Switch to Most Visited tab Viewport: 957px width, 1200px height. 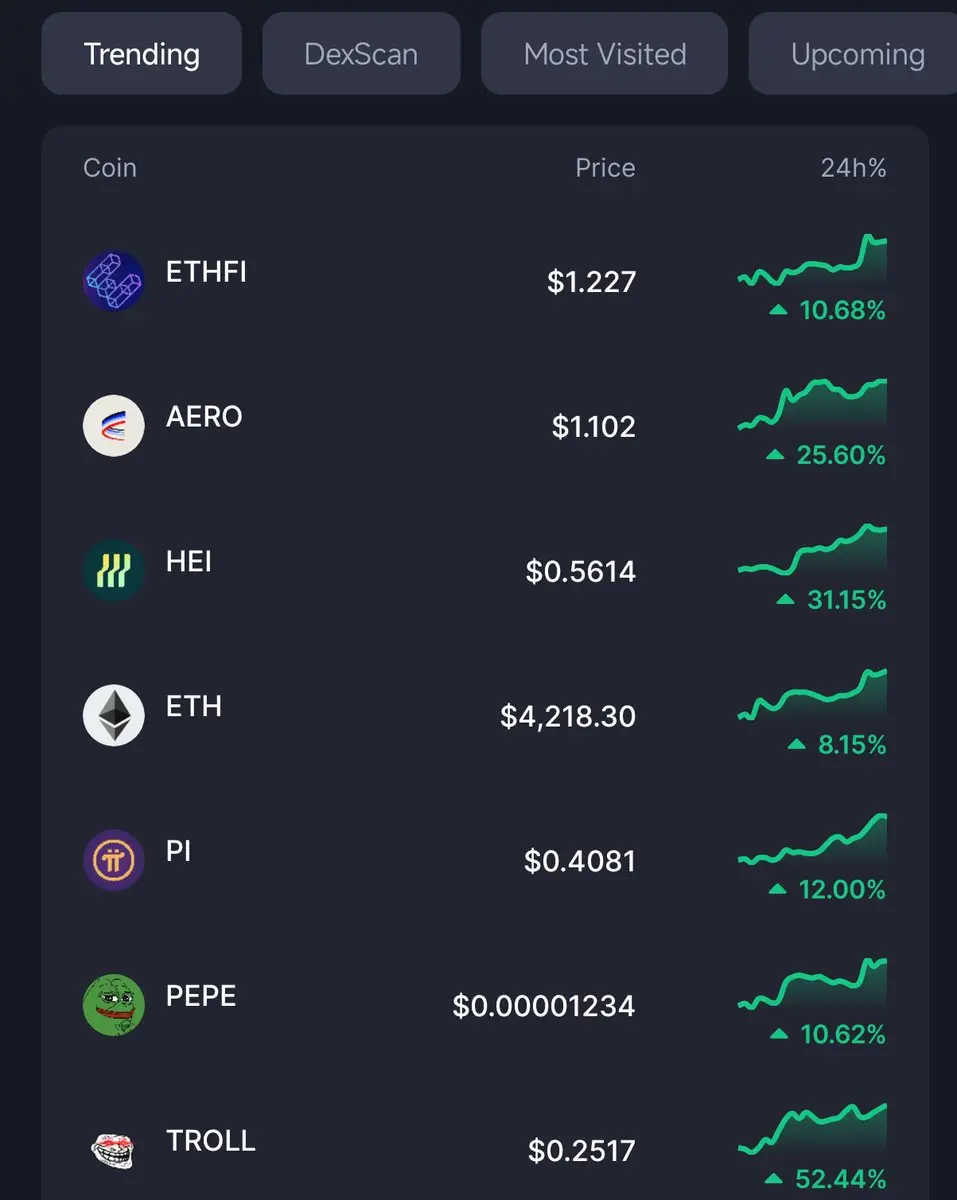click(605, 54)
